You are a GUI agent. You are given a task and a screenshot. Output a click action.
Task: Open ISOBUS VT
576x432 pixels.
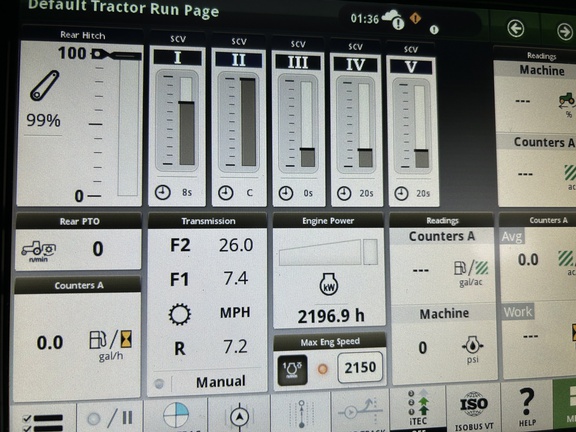click(474, 410)
